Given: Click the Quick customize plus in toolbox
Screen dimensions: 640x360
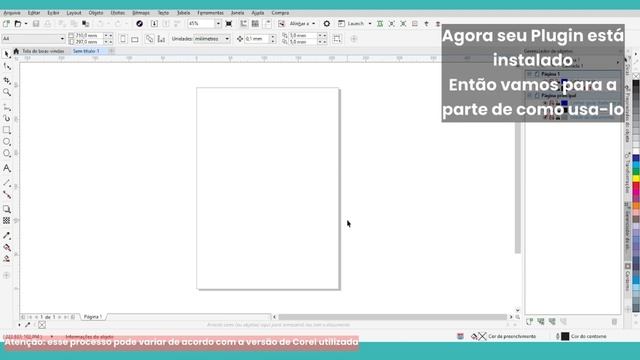Looking at the screenshot, I should pos(7,276).
